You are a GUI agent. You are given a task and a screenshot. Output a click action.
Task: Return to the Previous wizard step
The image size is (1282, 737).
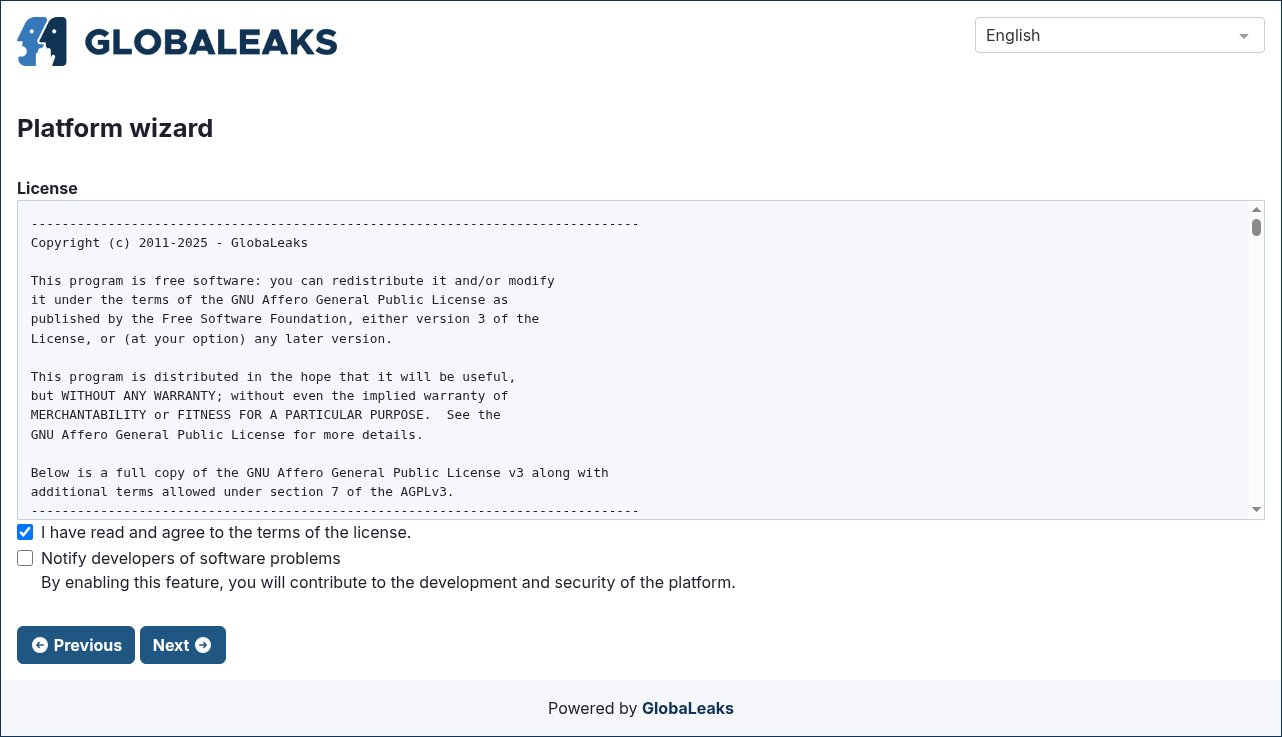click(76, 645)
